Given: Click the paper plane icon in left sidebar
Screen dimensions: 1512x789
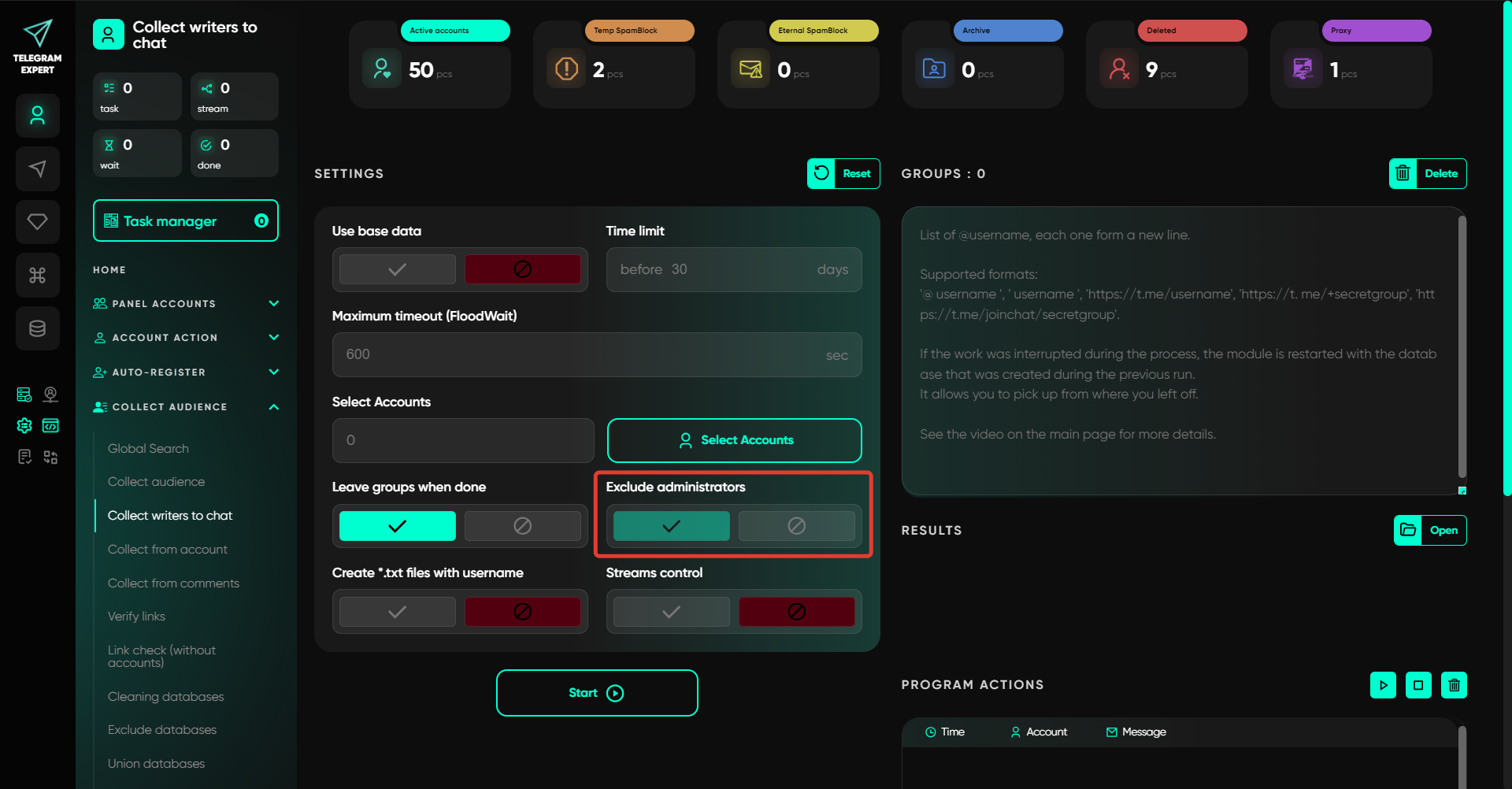Looking at the screenshot, I should click(37, 169).
